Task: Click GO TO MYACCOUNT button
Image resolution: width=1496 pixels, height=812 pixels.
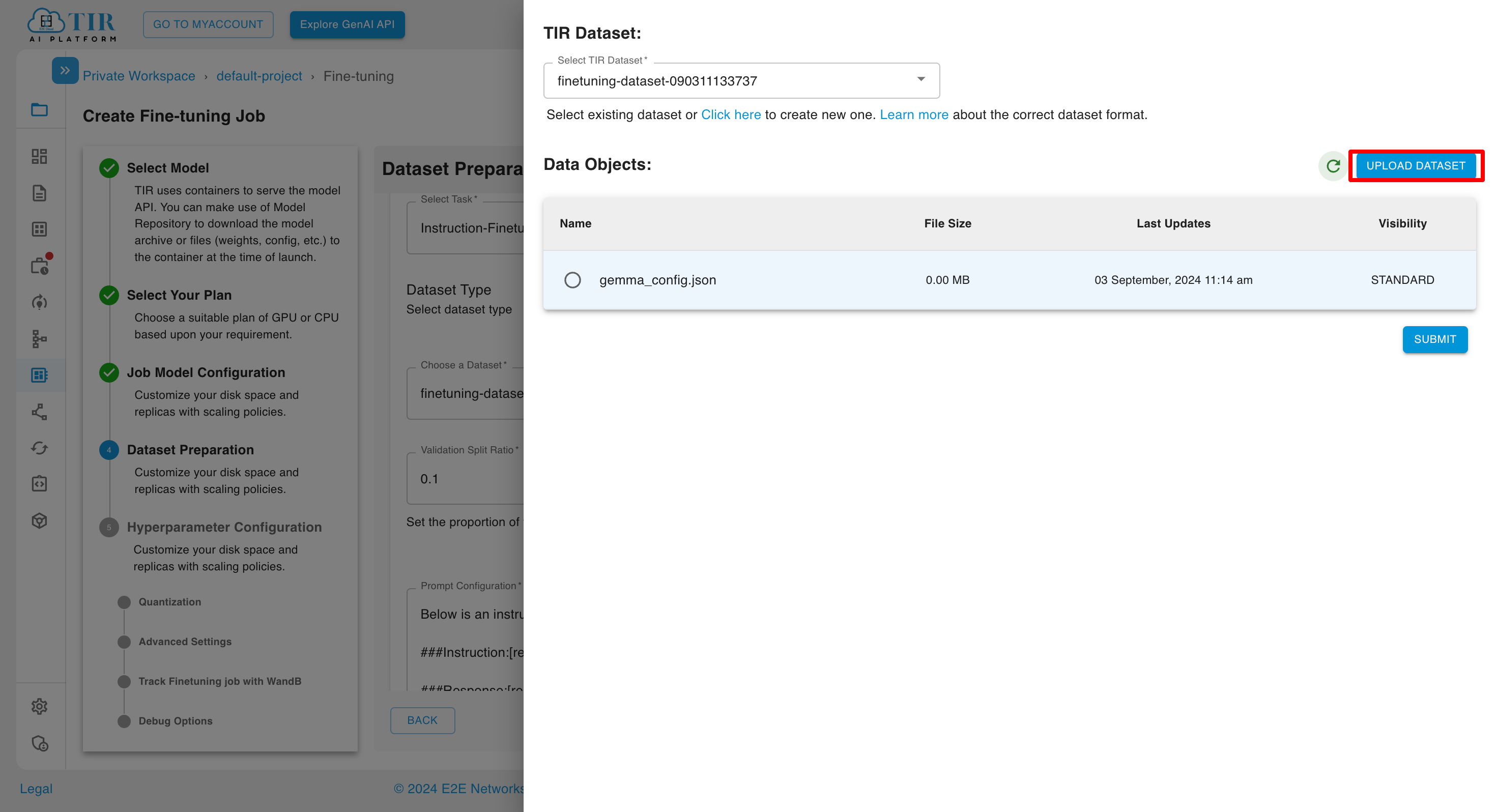Action: 208,24
